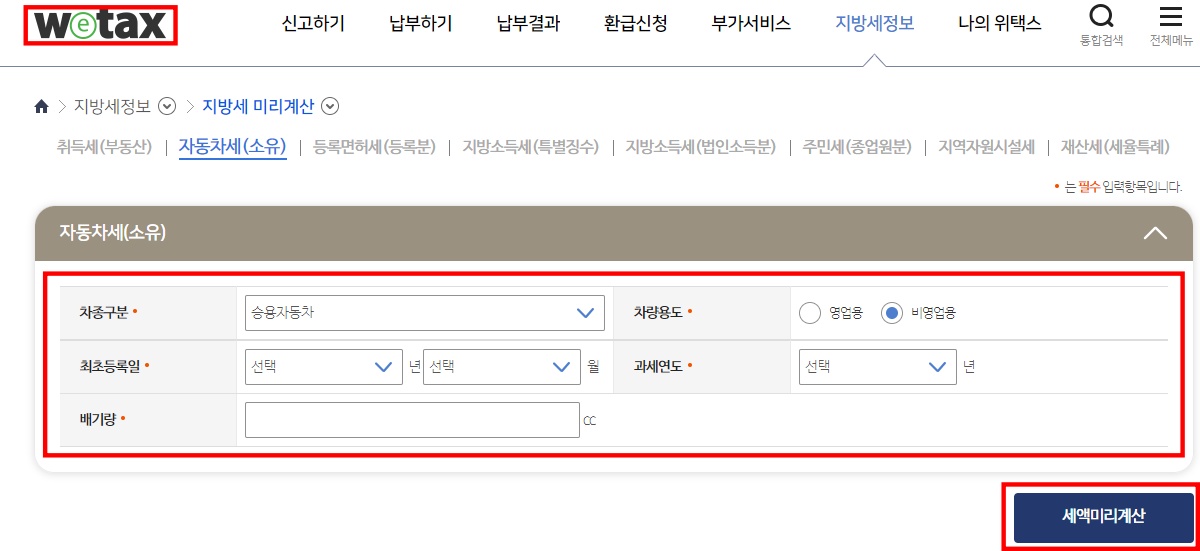The image size is (1200, 551).
Task: Open 신고하기 menu
Action: coord(313,23)
